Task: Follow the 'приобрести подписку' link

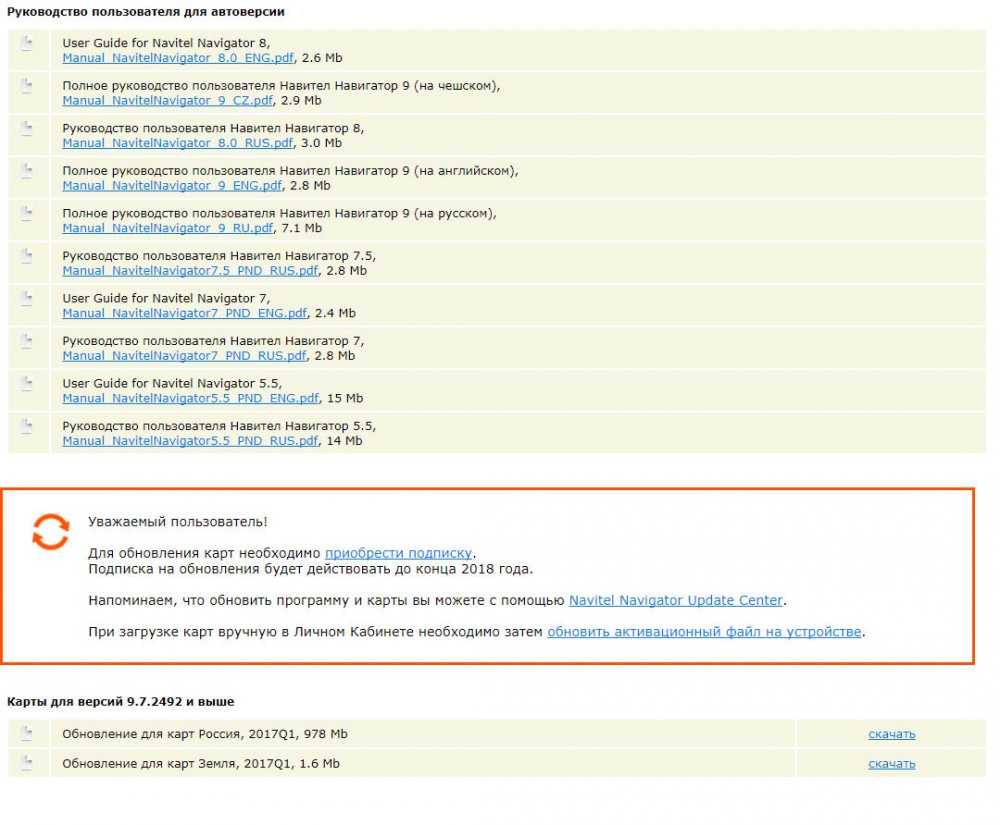Action: (398, 552)
